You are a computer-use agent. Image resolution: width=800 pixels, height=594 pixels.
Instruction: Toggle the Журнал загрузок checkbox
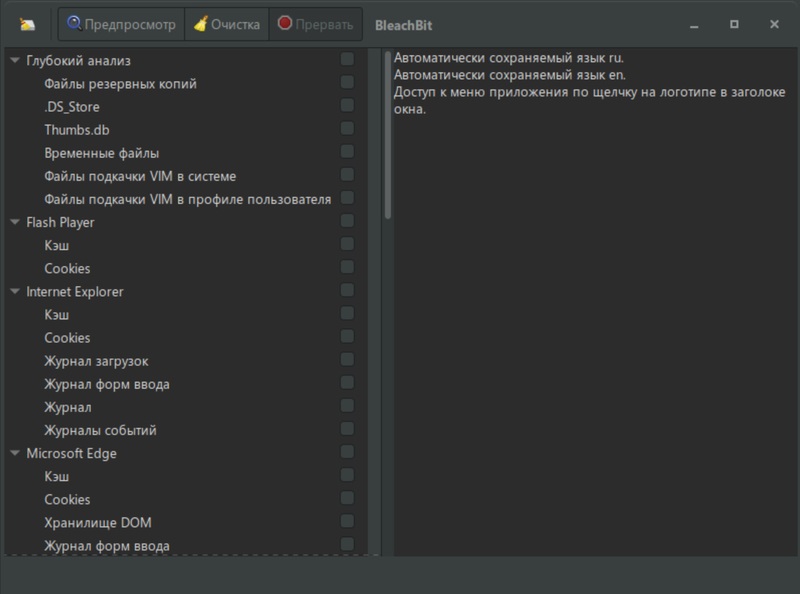347,360
